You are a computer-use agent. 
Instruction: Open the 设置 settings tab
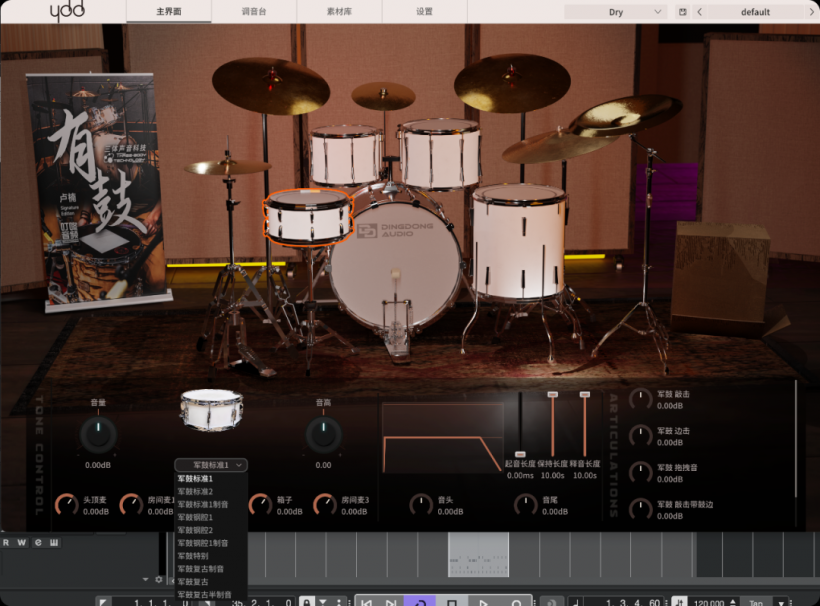pyautogui.click(x=425, y=12)
